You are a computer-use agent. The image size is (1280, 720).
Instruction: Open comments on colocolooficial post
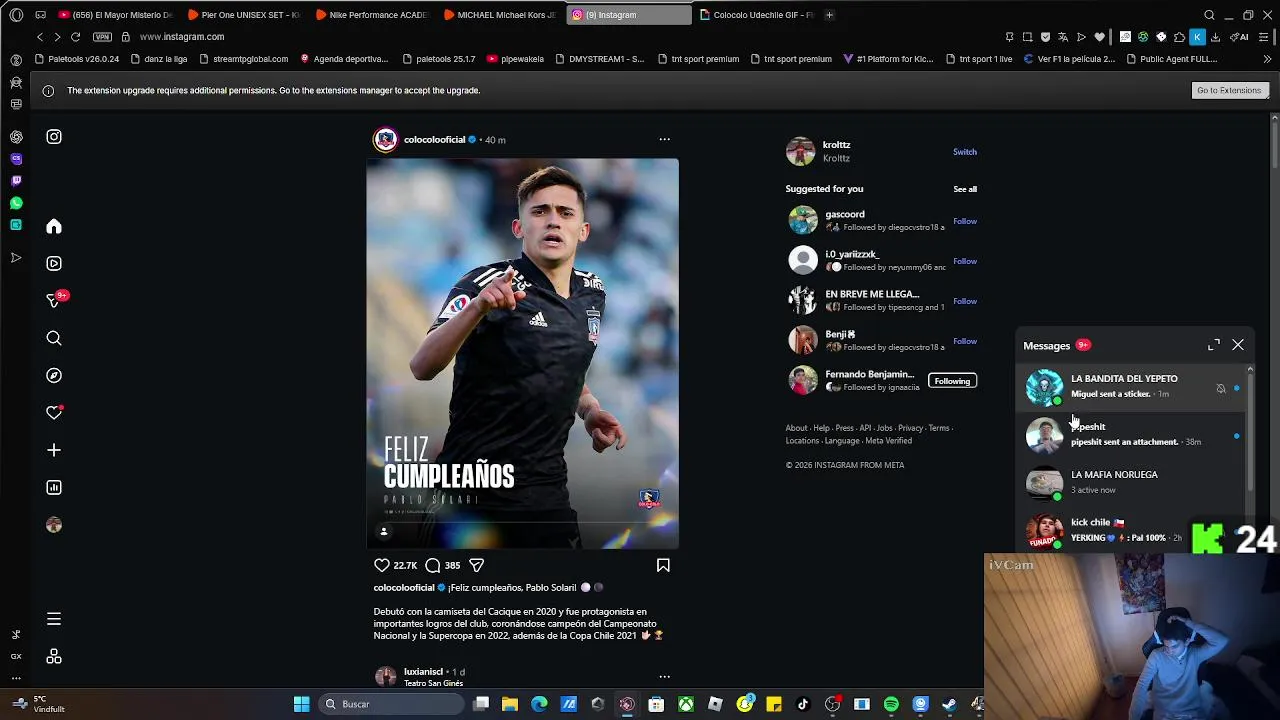(433, 565)
